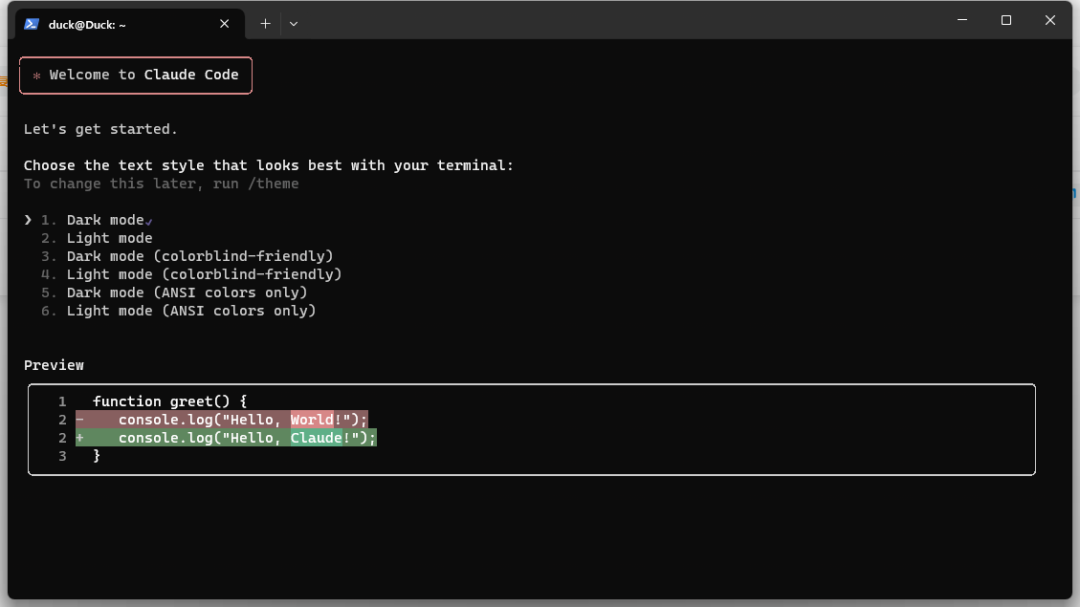Screen dimensions: 1080x607
Task: Click the red-highlighted World text
Action: [x=312, y=420]
